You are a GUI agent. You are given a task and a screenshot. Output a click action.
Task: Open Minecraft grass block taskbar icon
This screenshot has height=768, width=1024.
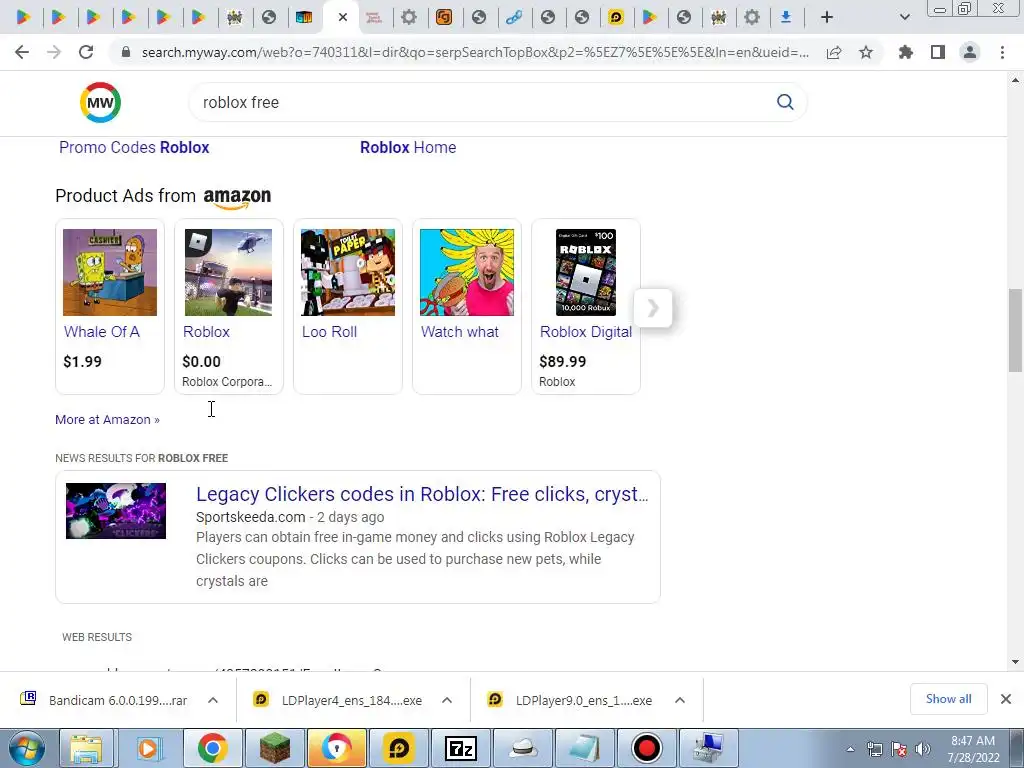[x=274, y=748]
